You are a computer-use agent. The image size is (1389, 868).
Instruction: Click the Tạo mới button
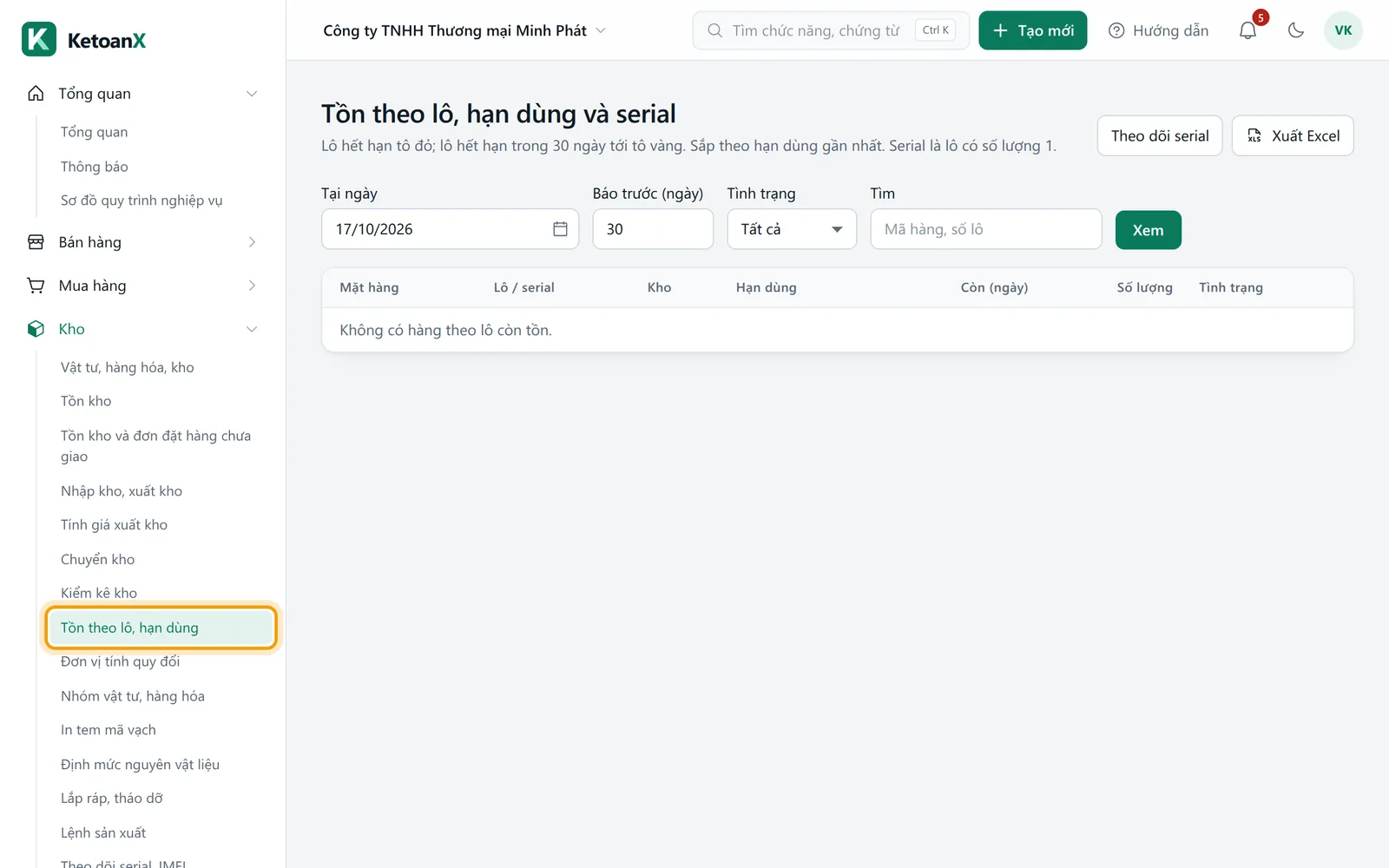coord(1033,30)
